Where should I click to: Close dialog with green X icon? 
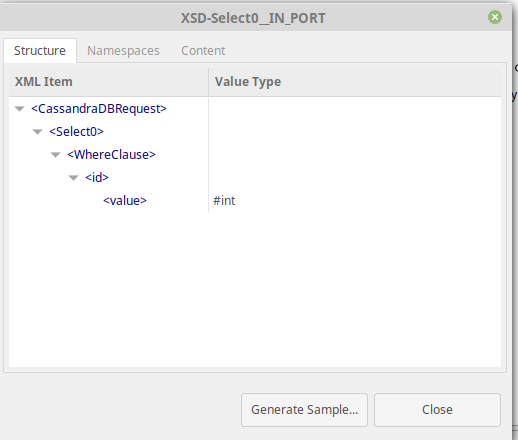click(495, 17)
